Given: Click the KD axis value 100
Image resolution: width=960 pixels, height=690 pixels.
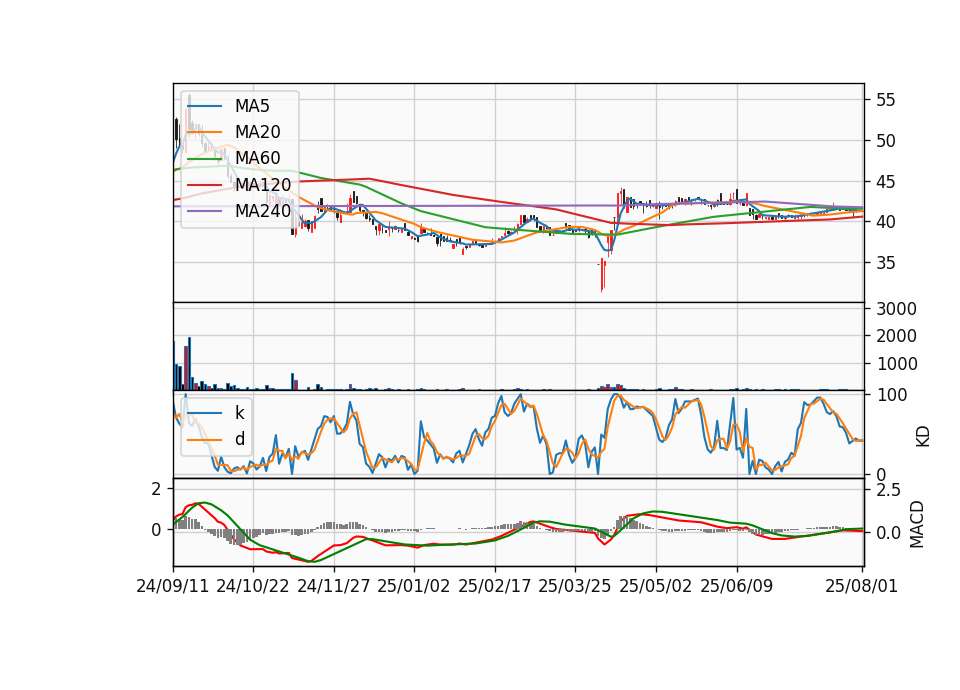Looking at the screenshot, I should pyautogui.click(x=891, y=395).
